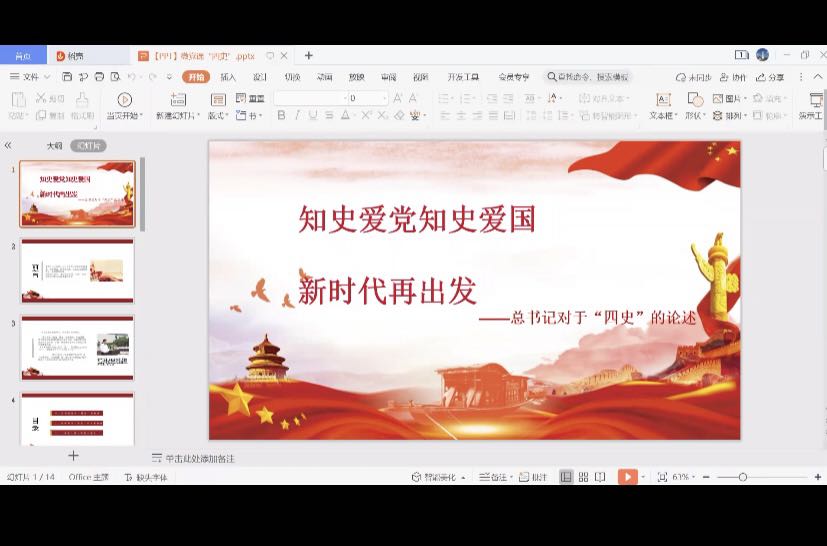The height and width of the screenshot is (546, 827).
Task: Click the Collaborate (协作) button
Action: 734,77
